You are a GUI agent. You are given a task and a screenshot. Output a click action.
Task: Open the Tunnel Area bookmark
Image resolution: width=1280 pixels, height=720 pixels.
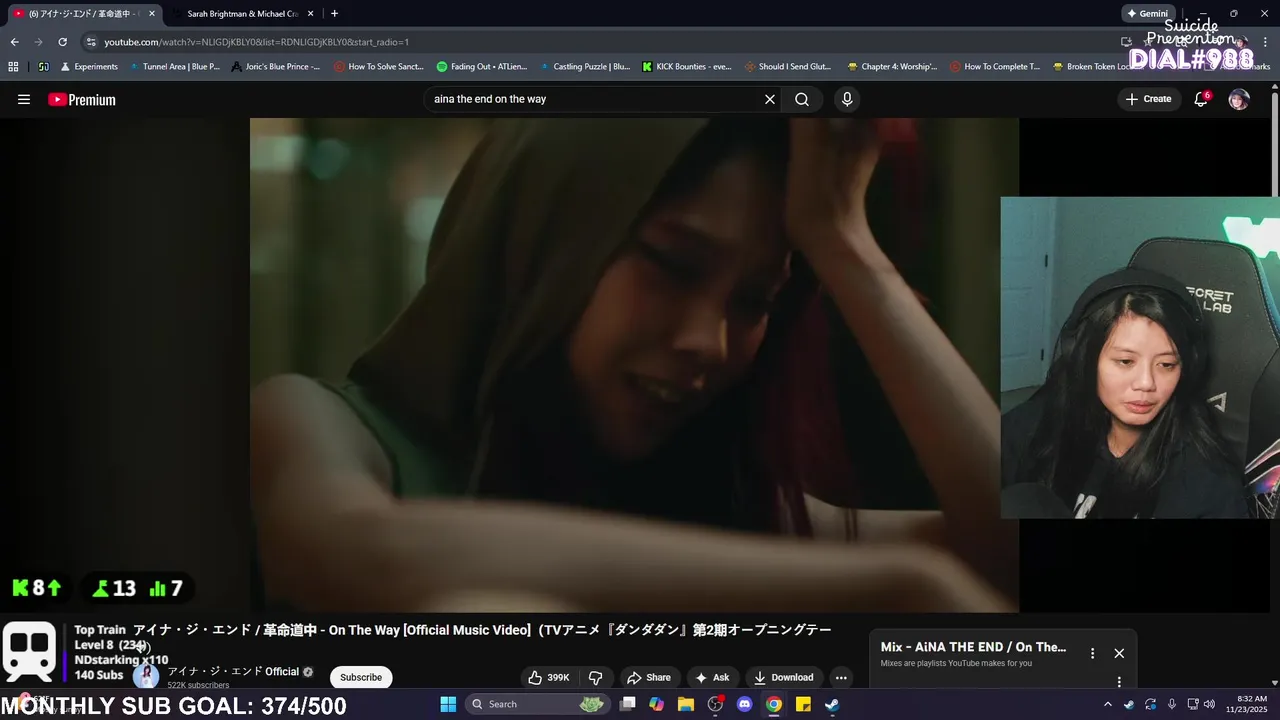tap(174, 67)
